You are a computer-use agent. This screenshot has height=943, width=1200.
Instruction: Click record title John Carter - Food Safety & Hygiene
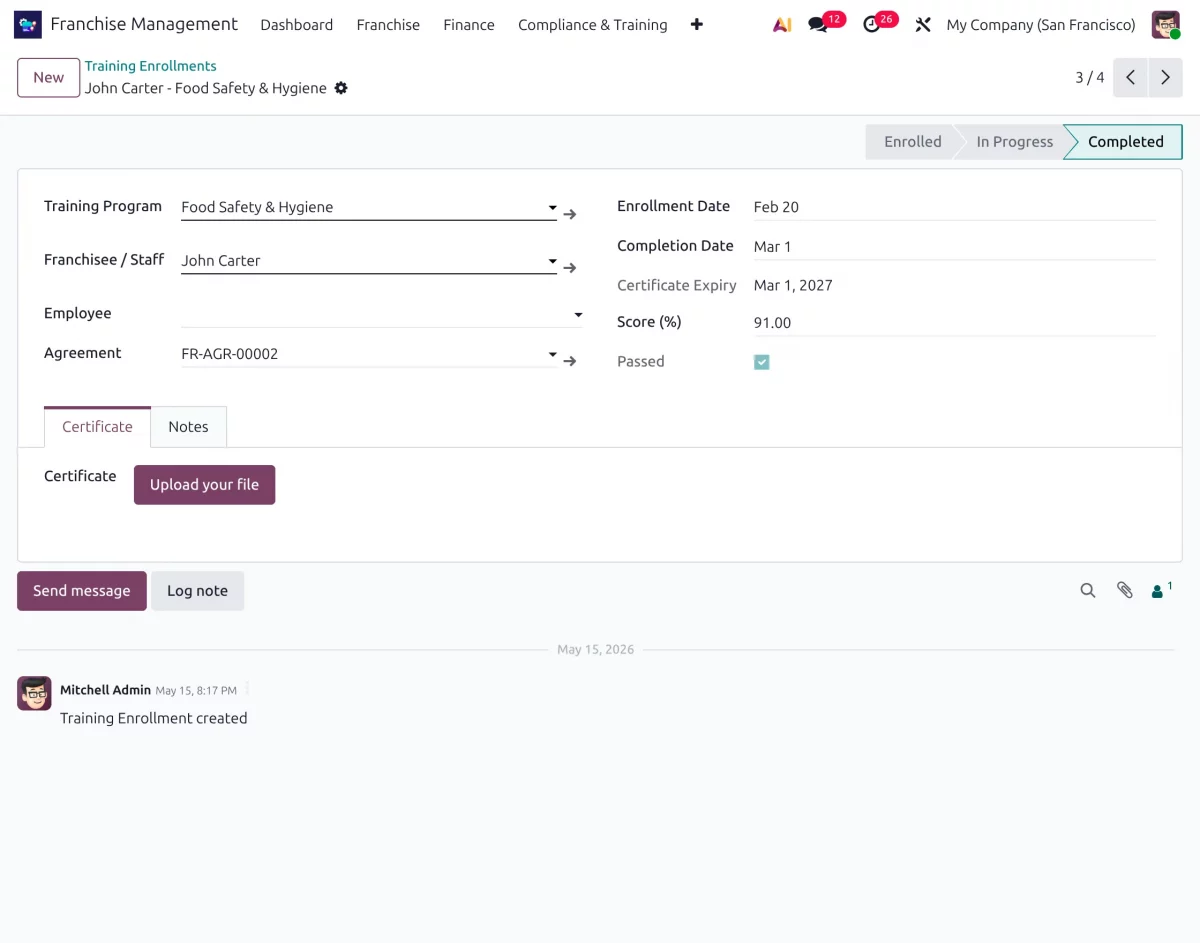[x=206, y=88]
